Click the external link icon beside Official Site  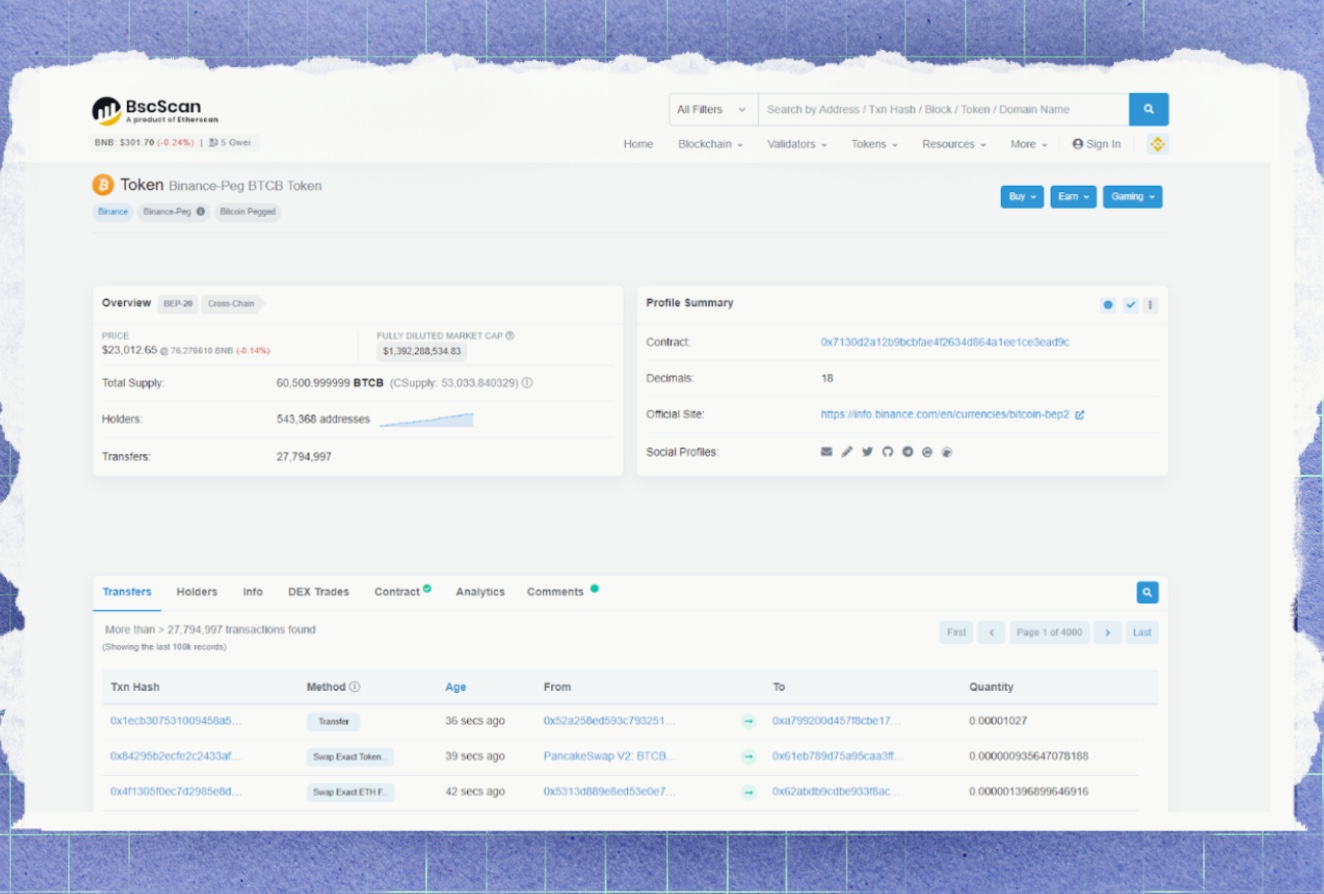(1079, 414)
